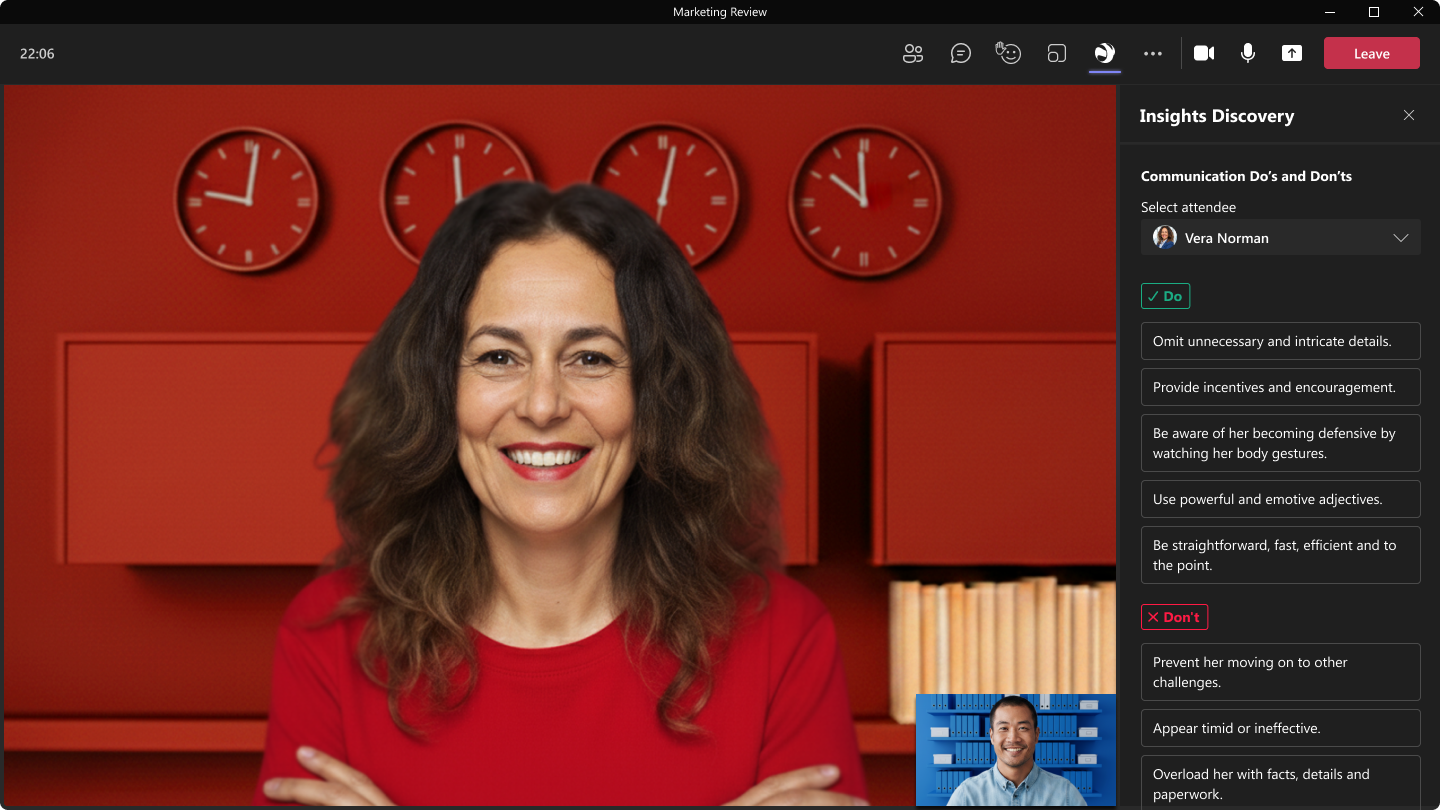The width and height of the screenshot is (1441, 810).
Task: Select the 'Omit unnecessary and intricate details' tip
Action: click(1280, 341)
